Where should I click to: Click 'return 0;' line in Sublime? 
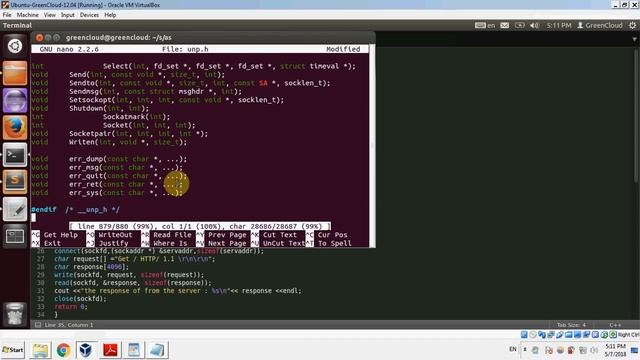pyautogui.click(x=71, y=307)
